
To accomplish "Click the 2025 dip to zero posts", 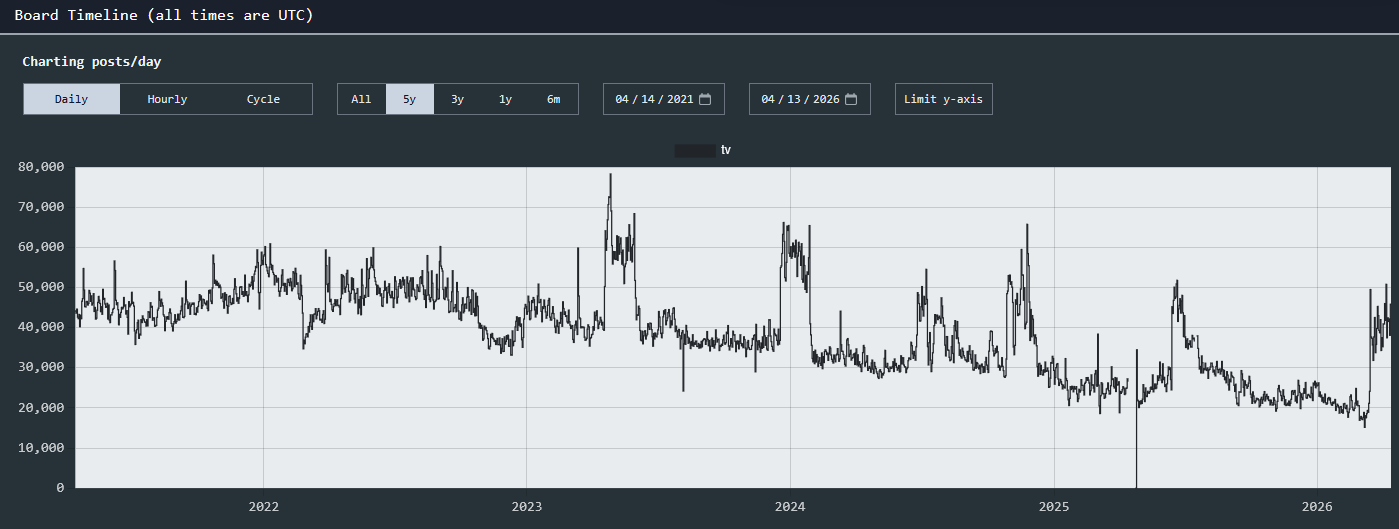I will [x=1136, y=486].
